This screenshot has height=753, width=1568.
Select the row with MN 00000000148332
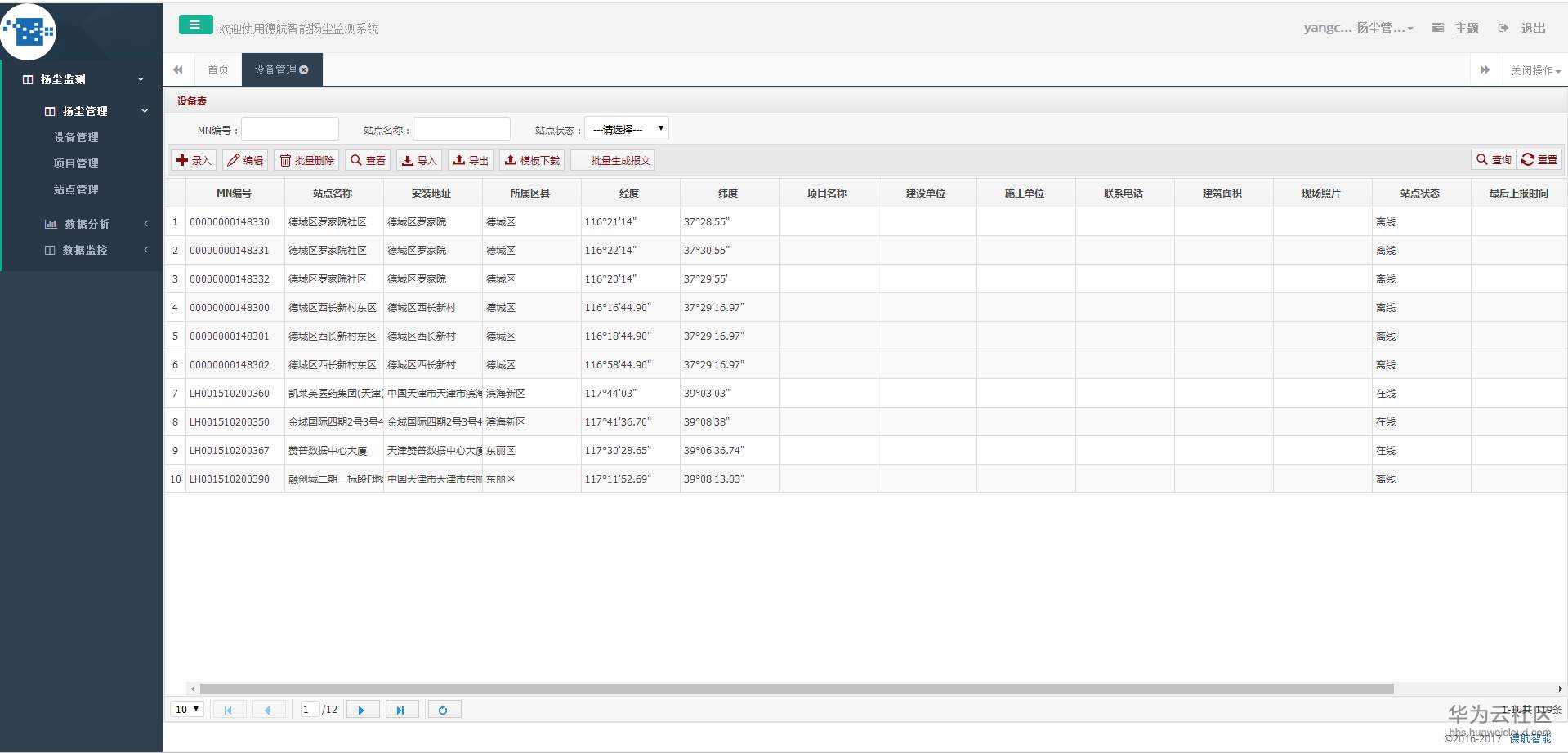(x=865, y=279)
